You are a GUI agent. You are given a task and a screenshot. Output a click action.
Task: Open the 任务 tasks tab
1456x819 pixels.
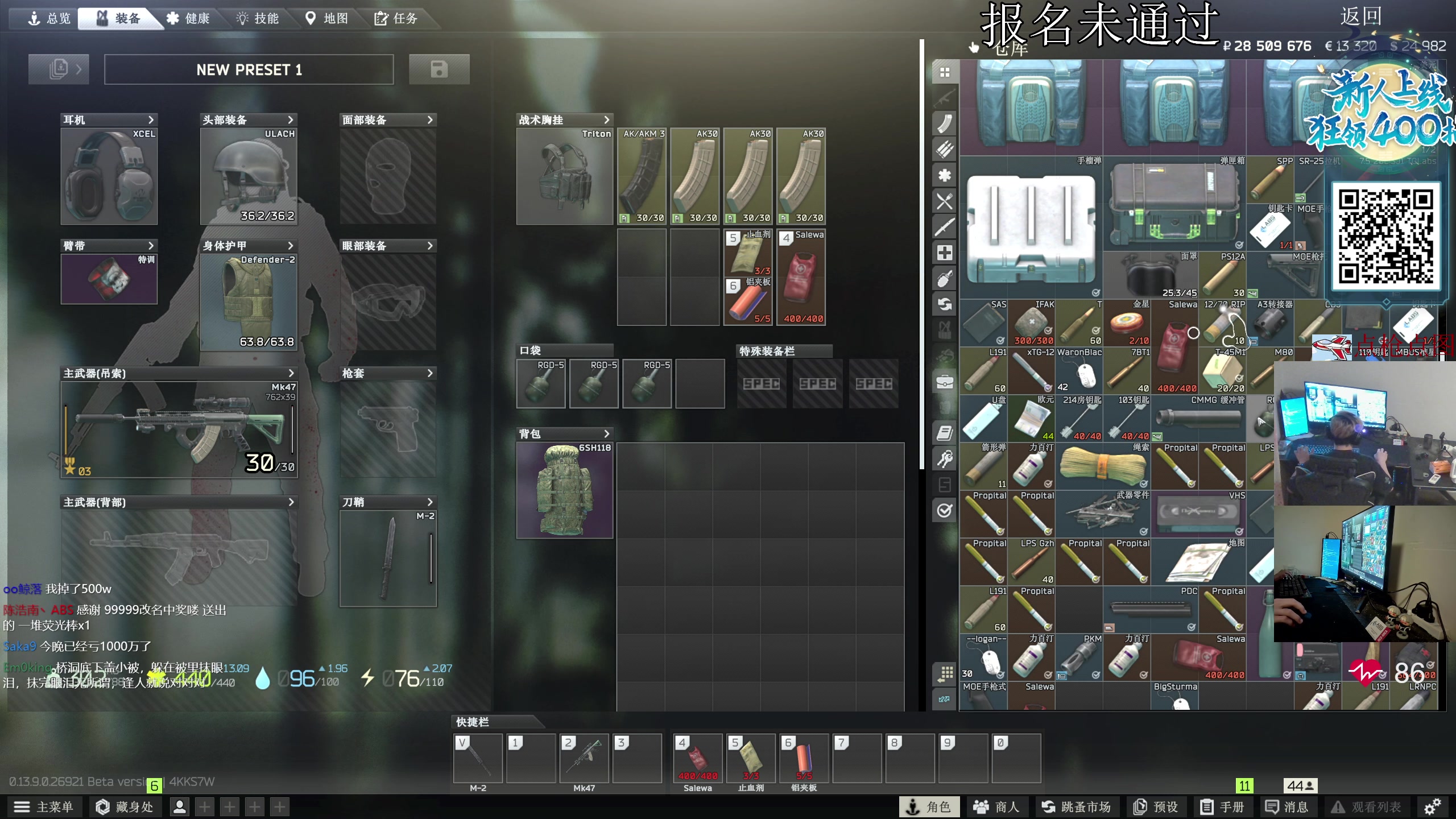click(396, 19)
